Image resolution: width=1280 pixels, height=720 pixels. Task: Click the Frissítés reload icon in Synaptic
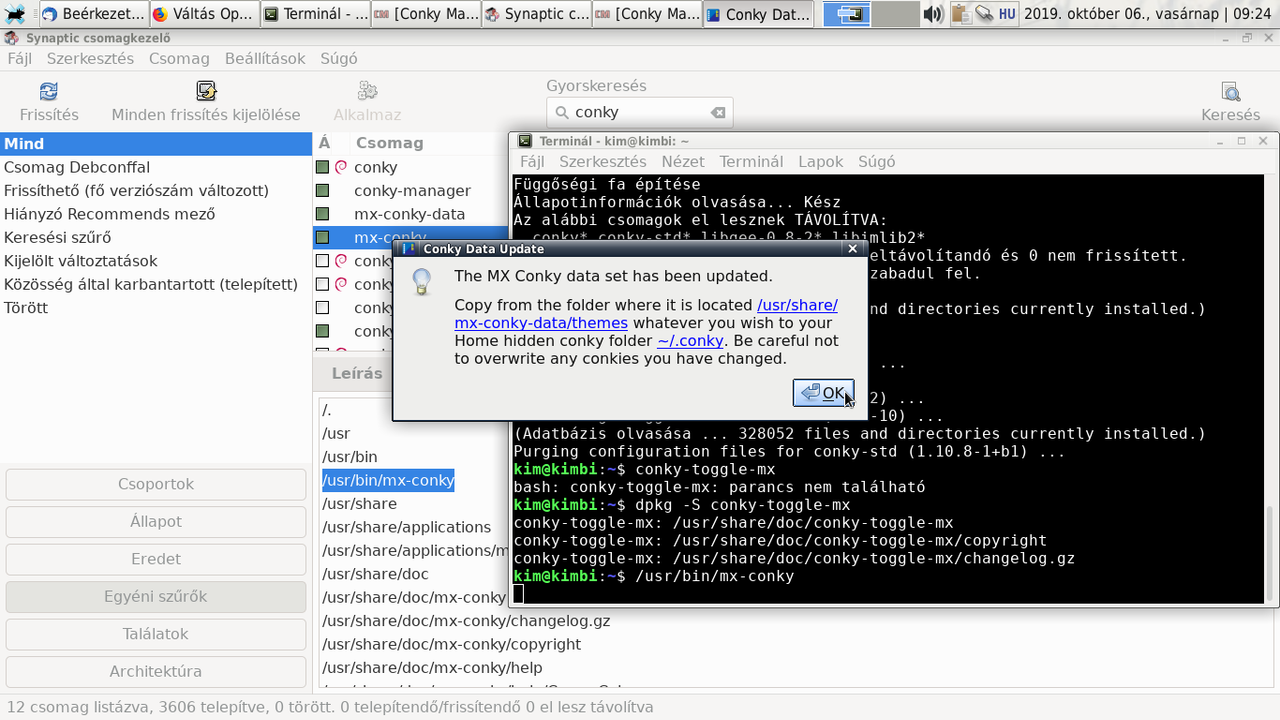click(x=49, y=92)
